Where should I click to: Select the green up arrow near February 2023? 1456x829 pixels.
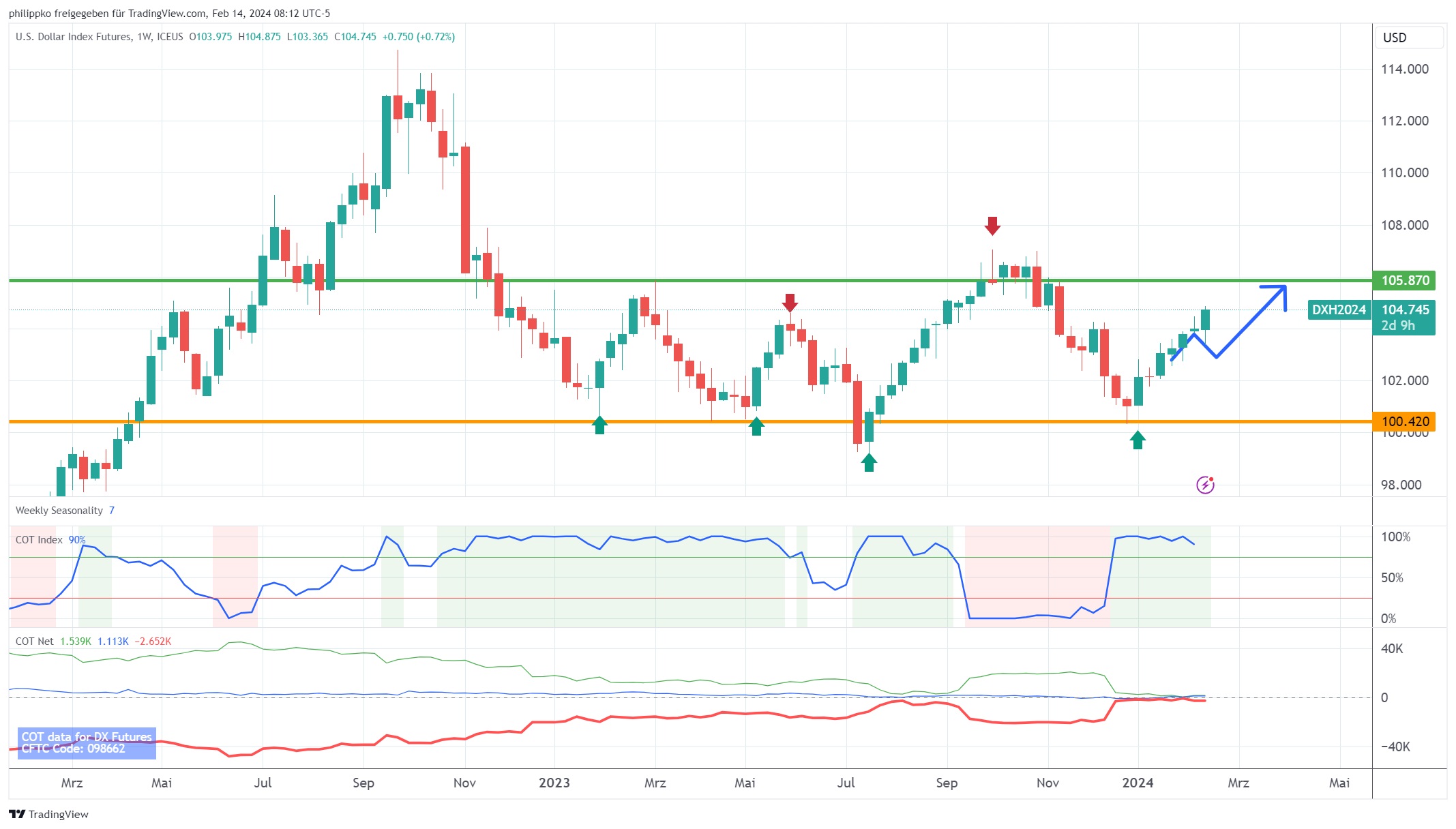pos(599,425)
